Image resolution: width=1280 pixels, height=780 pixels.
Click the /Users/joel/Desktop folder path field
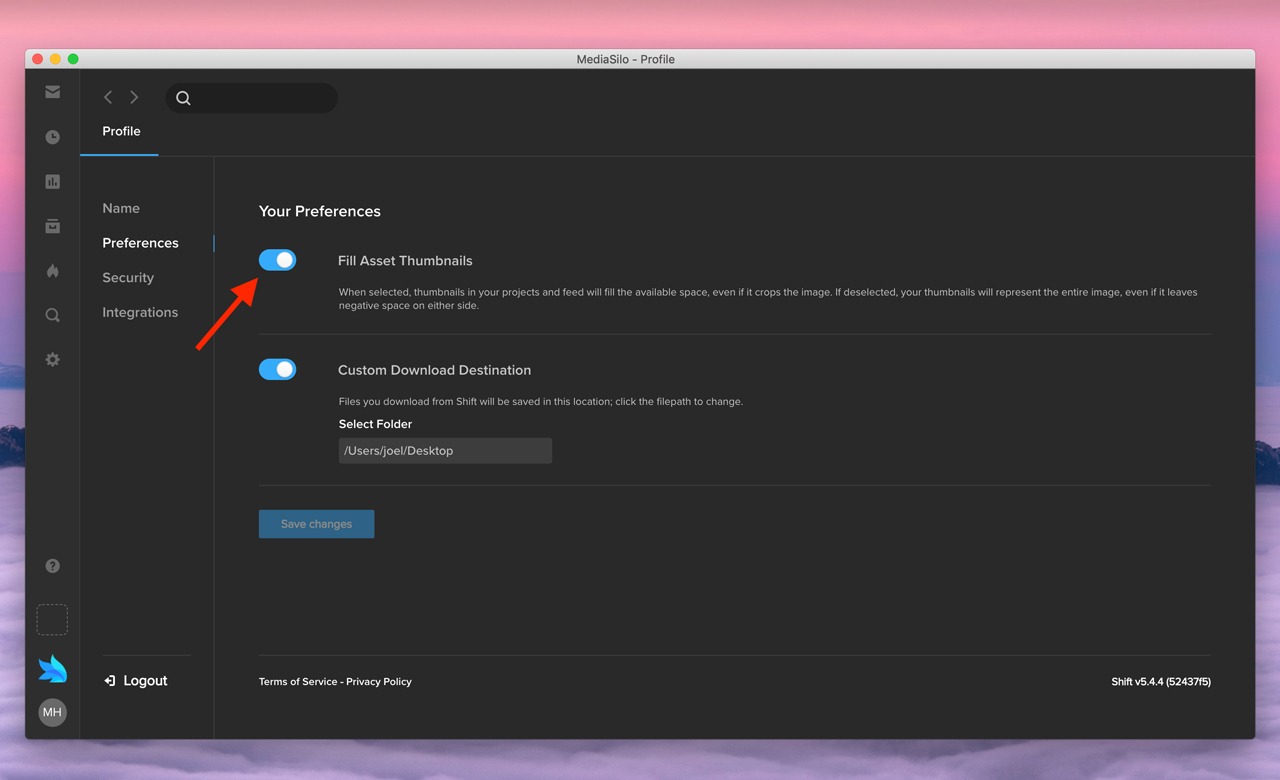coord(445,451)
